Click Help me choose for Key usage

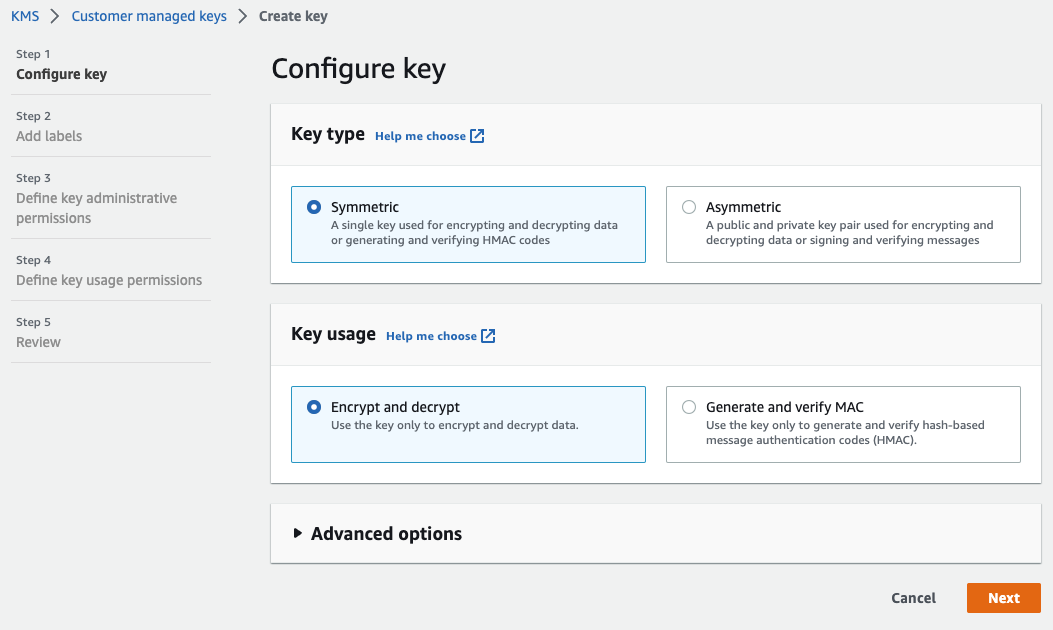point(431,336)
